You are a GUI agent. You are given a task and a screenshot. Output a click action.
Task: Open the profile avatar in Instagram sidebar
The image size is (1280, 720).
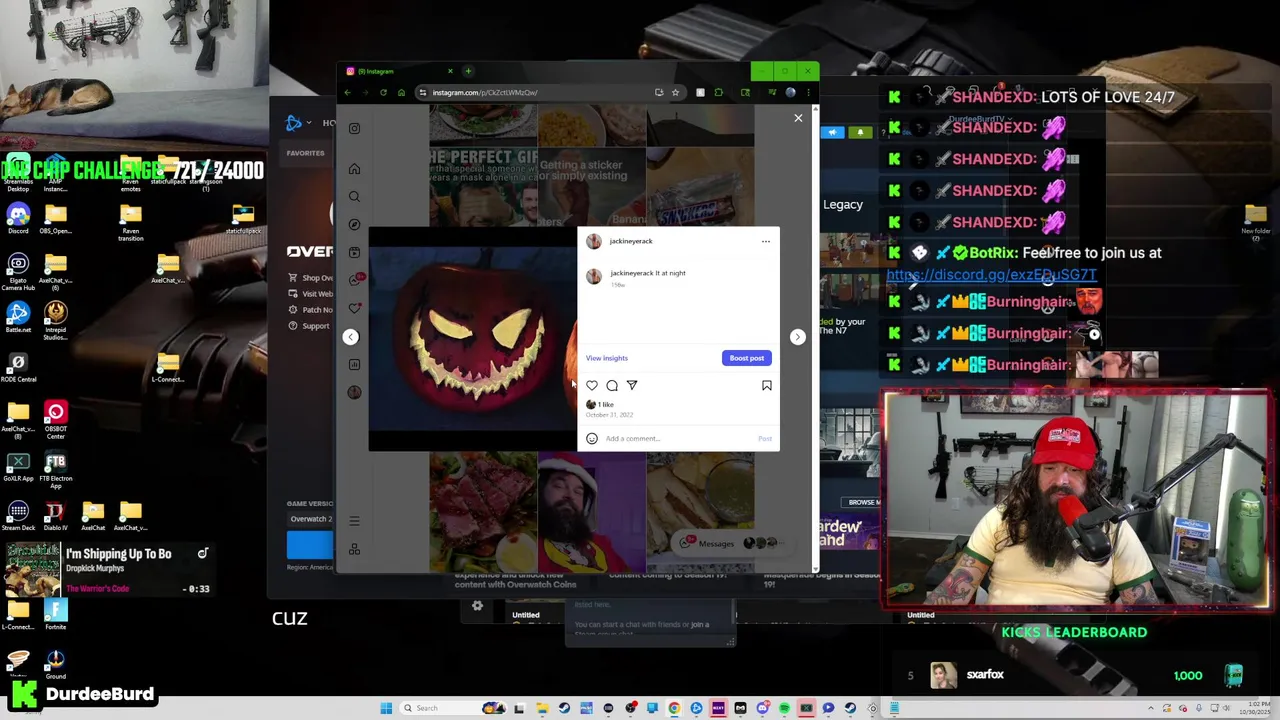click(x=354, y=392)
